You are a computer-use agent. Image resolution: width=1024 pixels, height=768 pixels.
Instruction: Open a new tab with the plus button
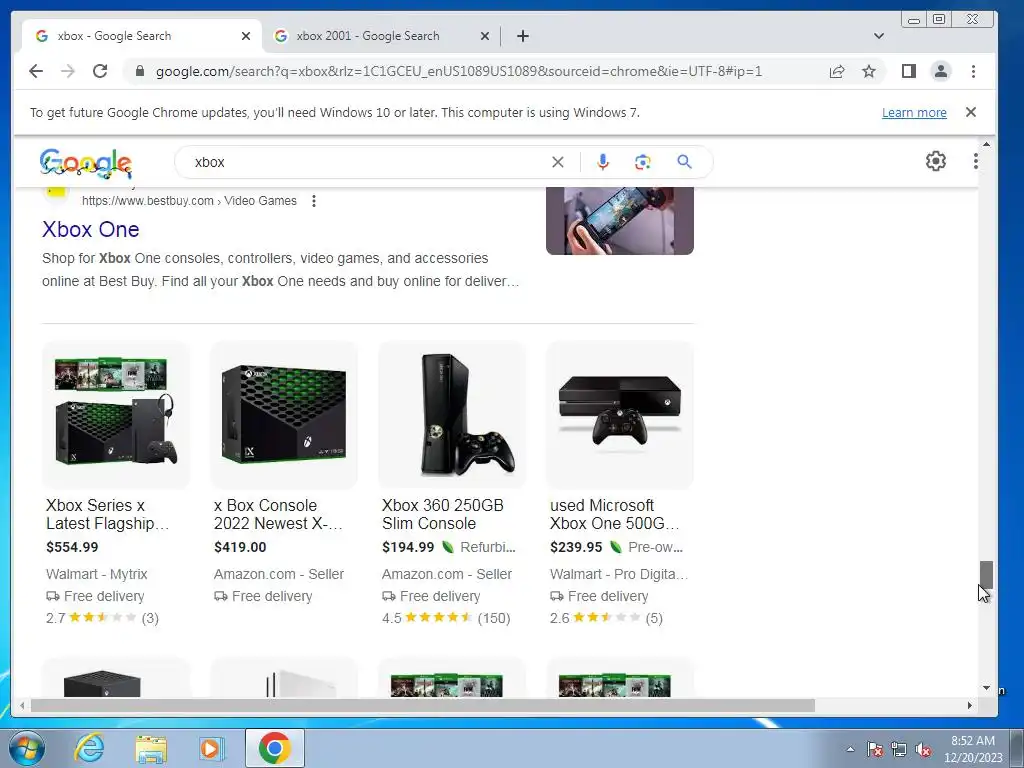(522, 36)
